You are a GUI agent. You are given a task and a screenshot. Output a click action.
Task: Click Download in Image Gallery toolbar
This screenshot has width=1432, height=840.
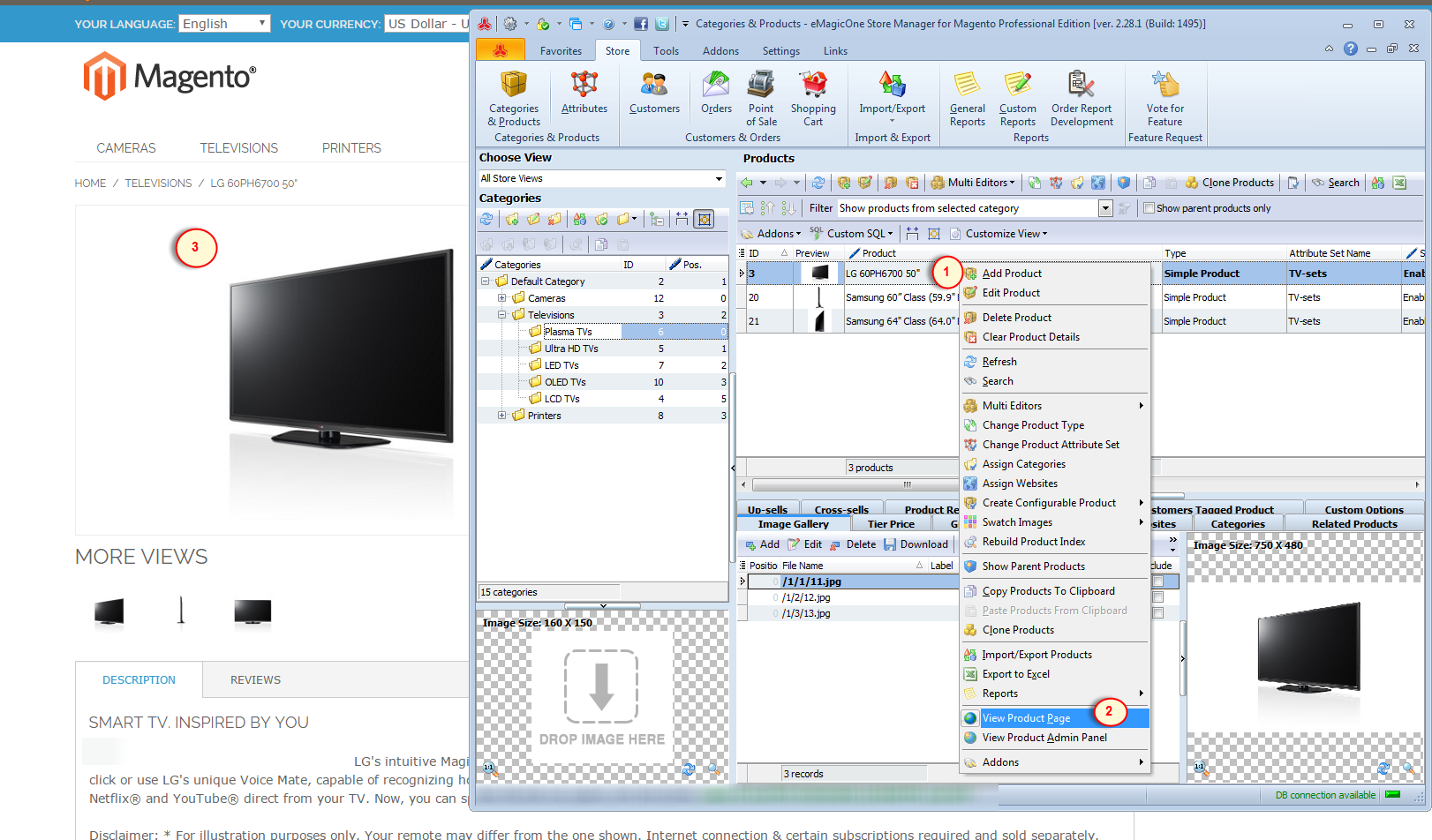point(916,544)
